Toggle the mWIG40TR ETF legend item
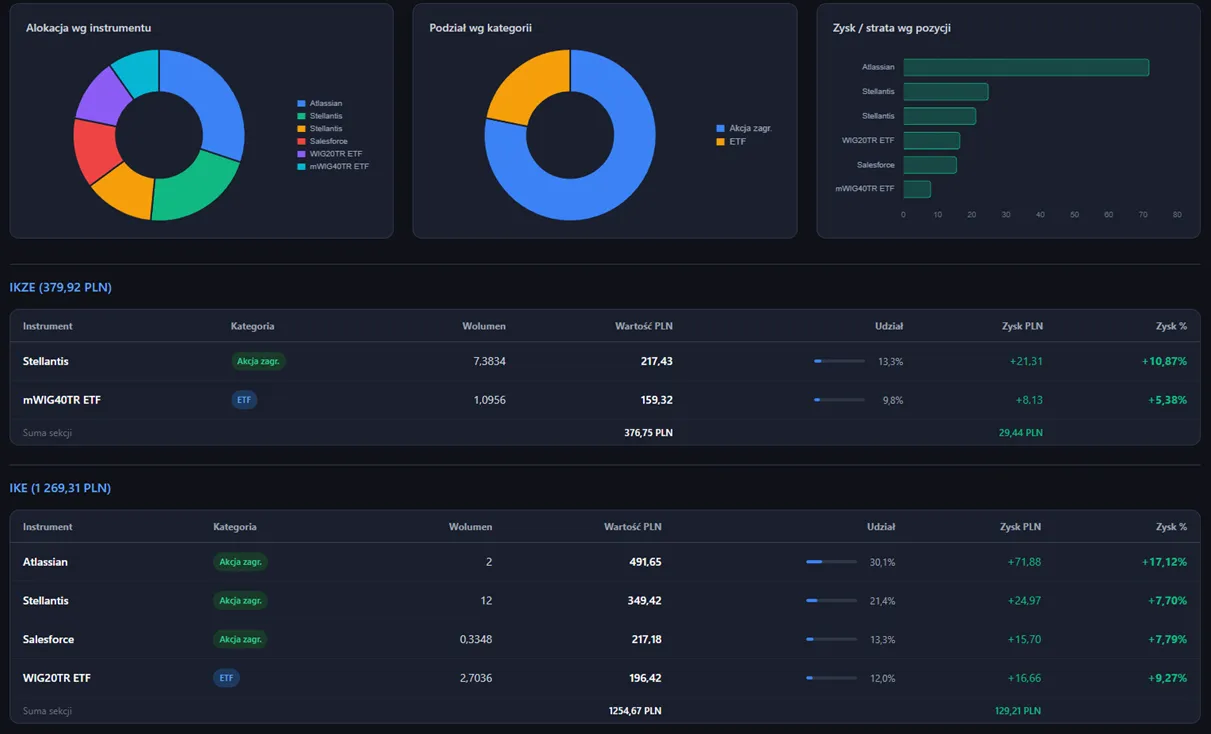The image size is (1211, 734). tap(333, 166)
